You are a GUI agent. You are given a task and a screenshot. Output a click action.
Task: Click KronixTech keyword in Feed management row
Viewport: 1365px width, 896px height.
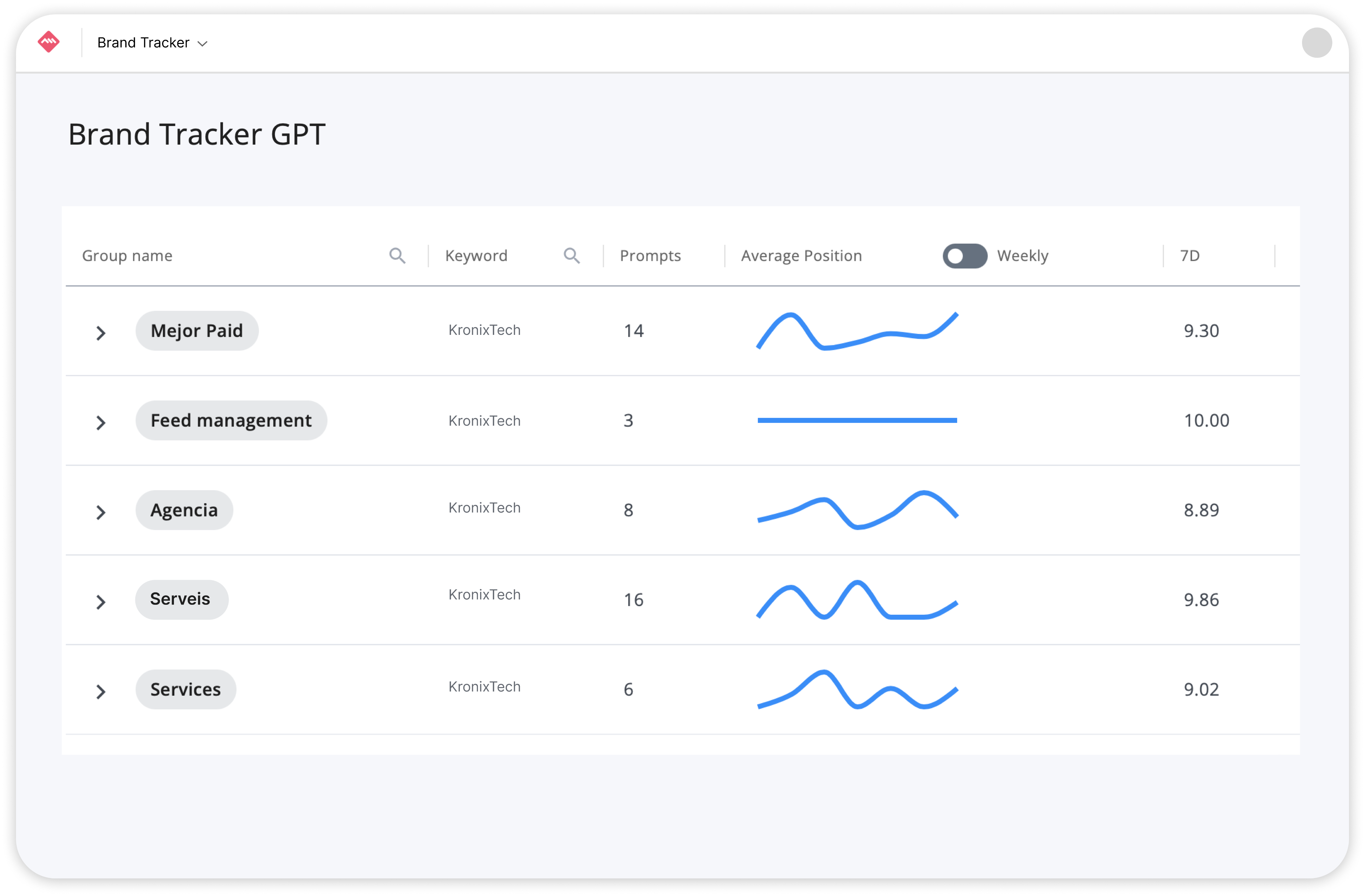[485, 421]
